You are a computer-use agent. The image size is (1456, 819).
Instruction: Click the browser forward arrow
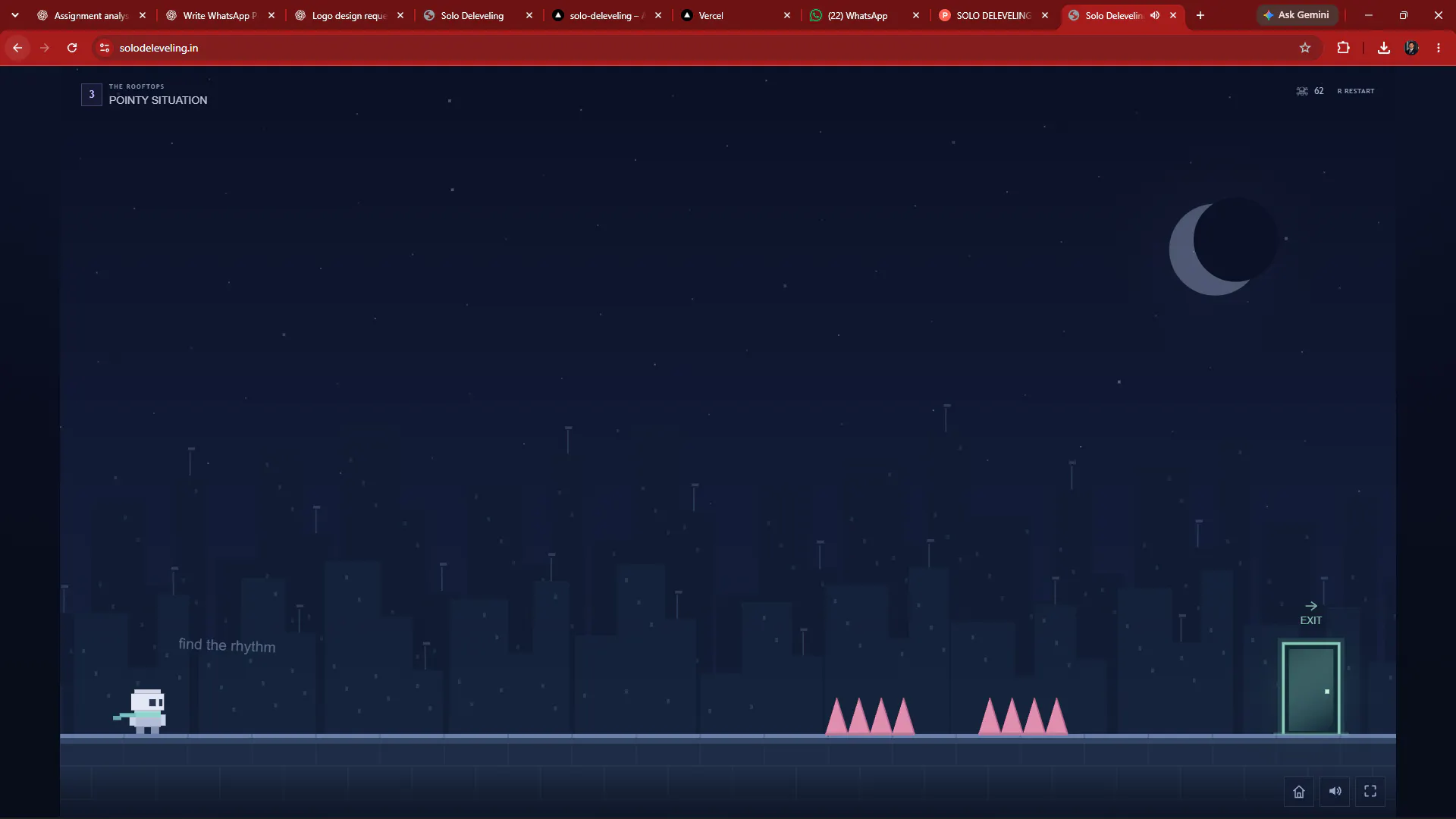pos(45,48)
